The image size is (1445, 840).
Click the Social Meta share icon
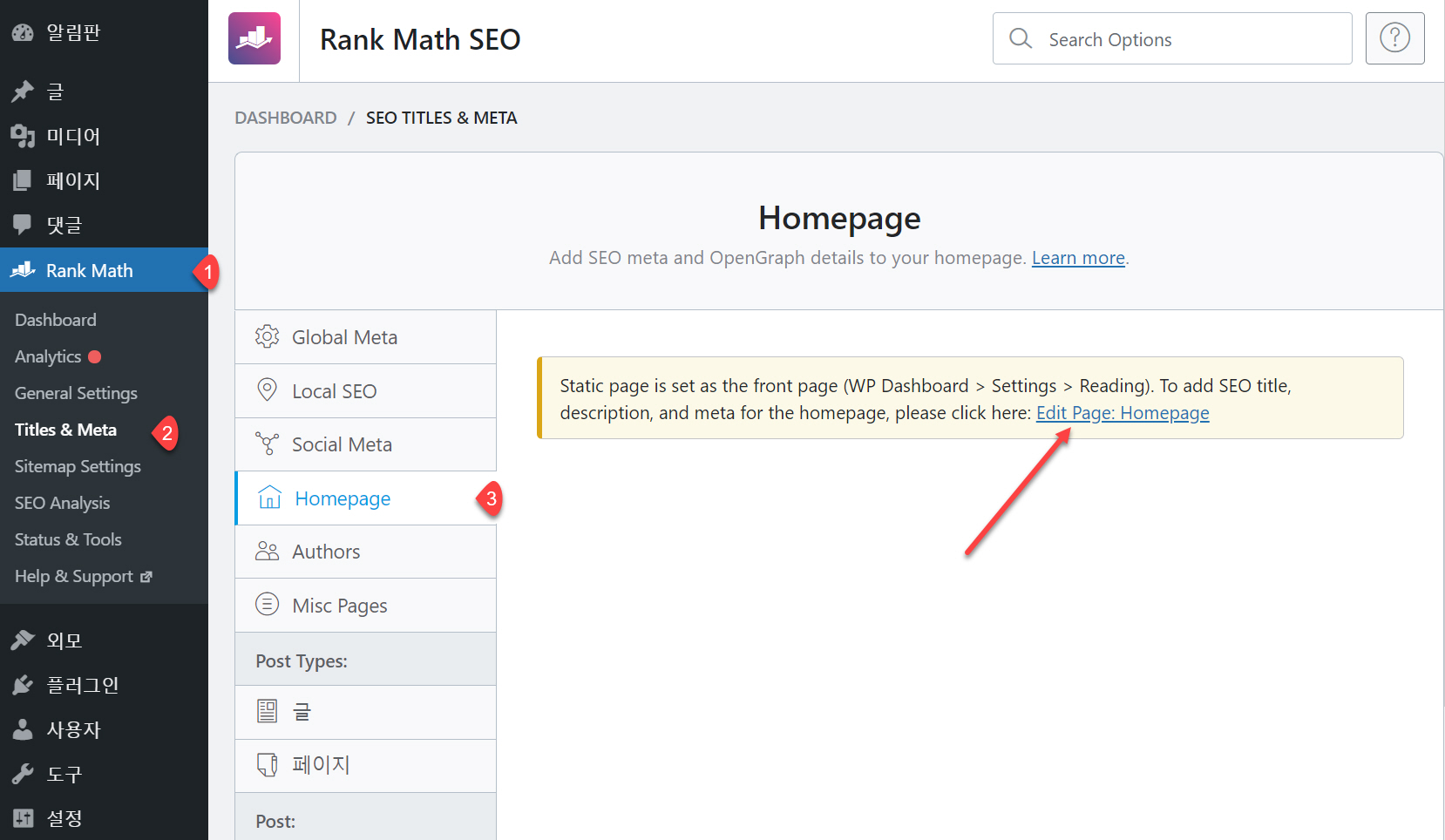click(x=268, y=444)
